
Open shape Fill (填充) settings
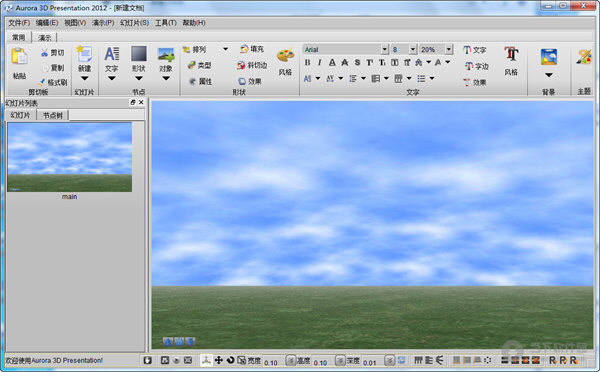pyautogui.click(x=252, y=49)
